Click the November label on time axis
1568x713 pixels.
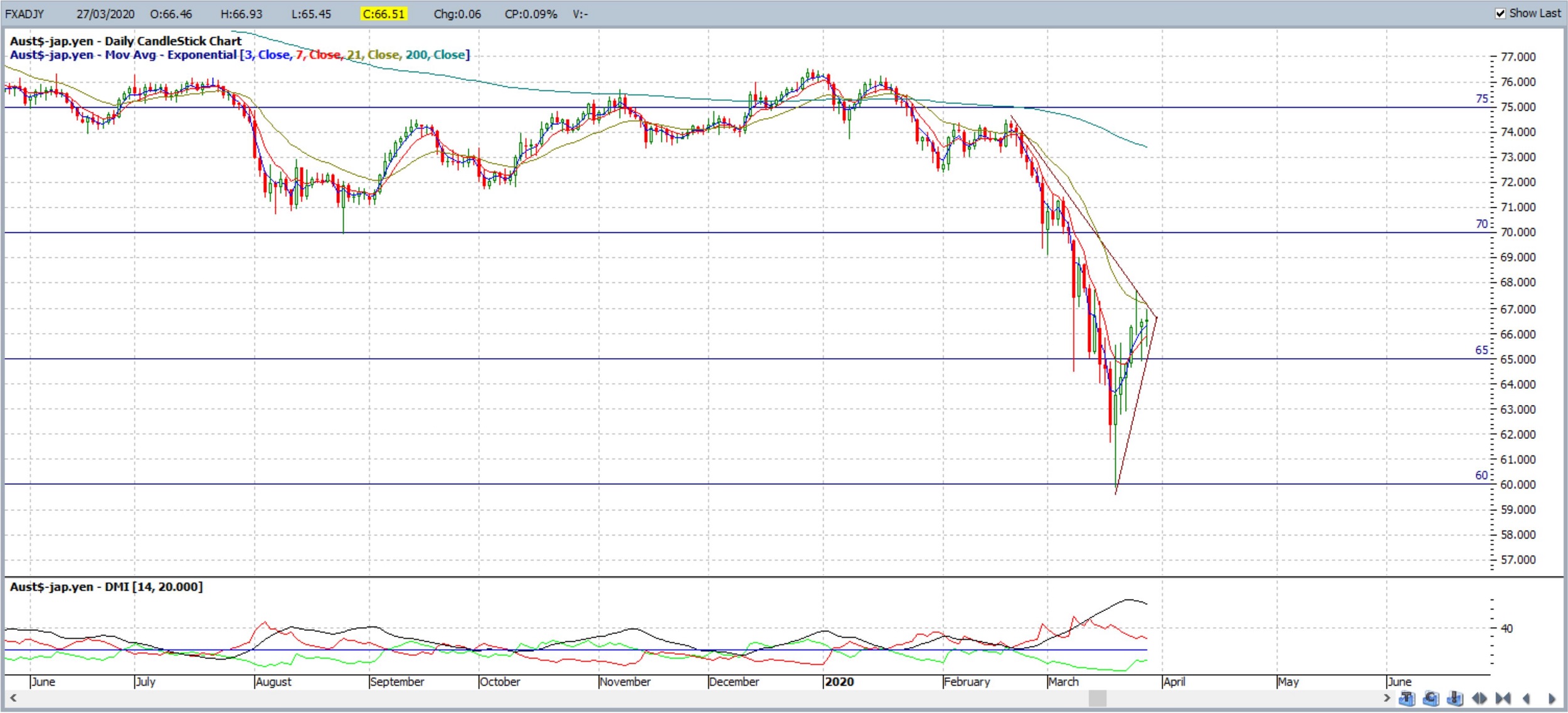[625, 682]
